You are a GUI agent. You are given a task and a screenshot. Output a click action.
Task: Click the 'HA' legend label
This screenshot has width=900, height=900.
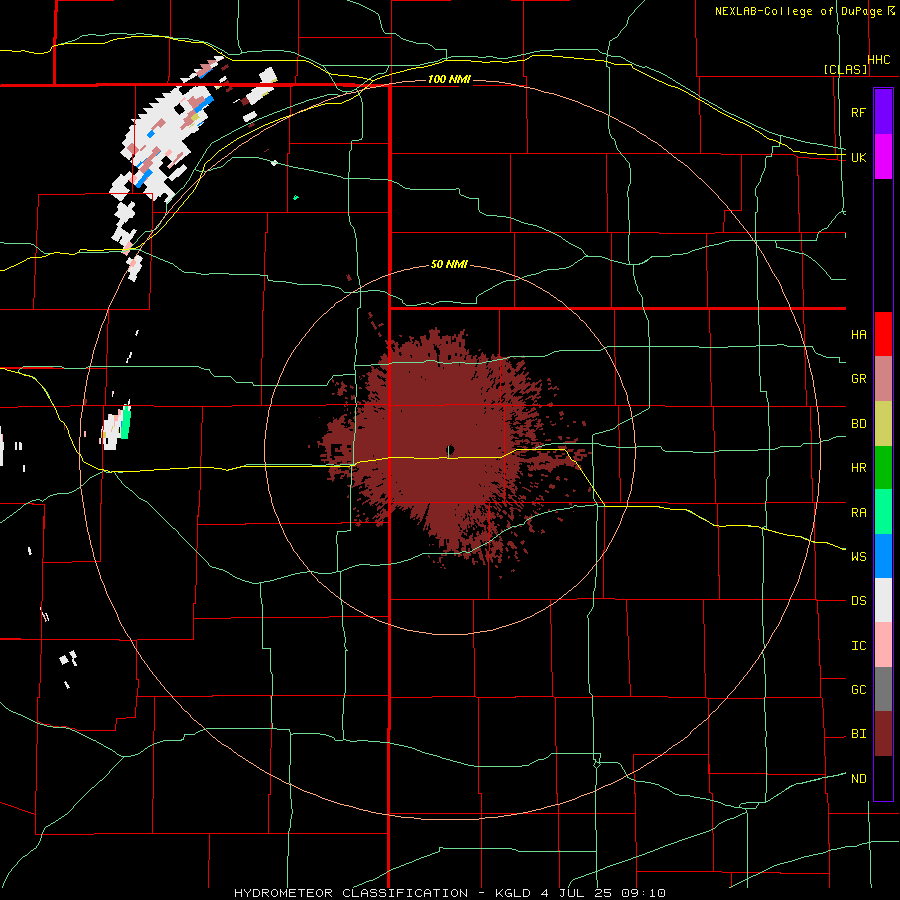(858, 334)
